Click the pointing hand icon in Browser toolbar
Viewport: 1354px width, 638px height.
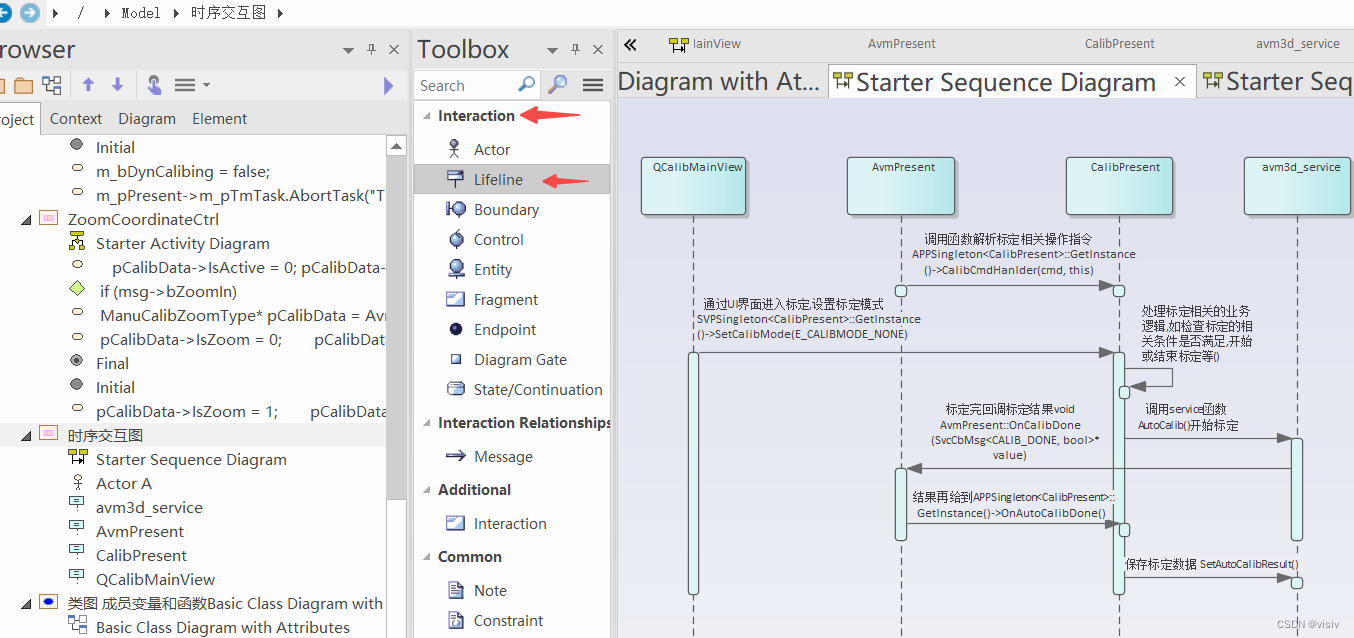click(x=154, y=85)
